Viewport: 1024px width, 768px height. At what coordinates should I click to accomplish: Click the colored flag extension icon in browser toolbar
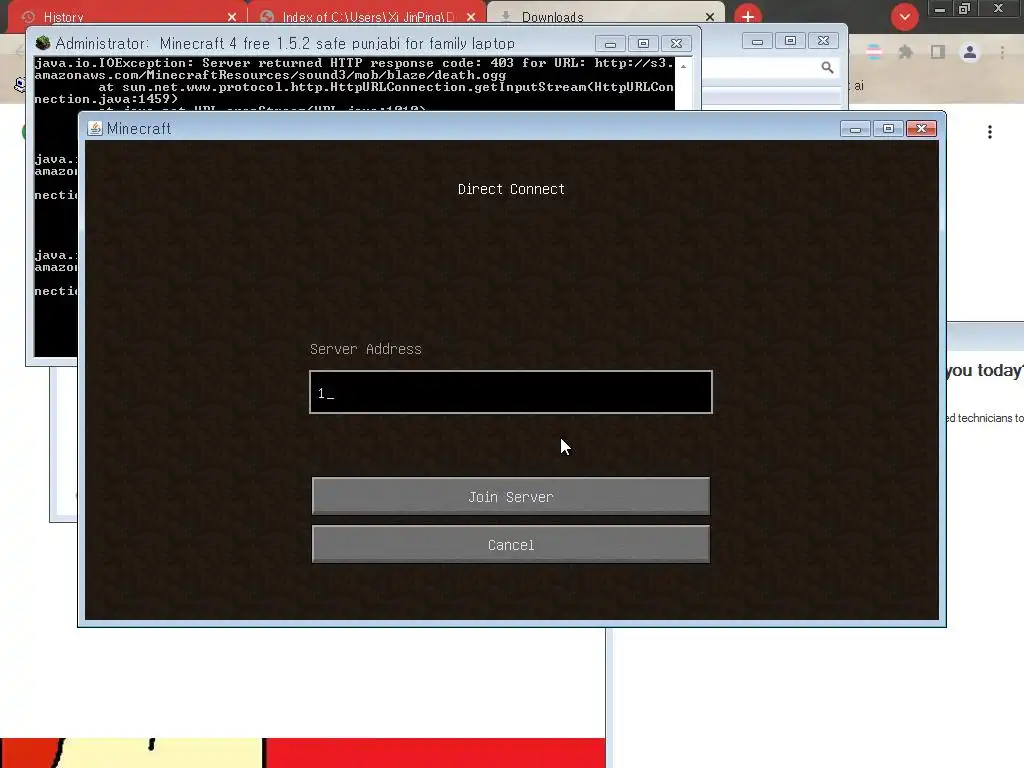click(x=874, y=52)
